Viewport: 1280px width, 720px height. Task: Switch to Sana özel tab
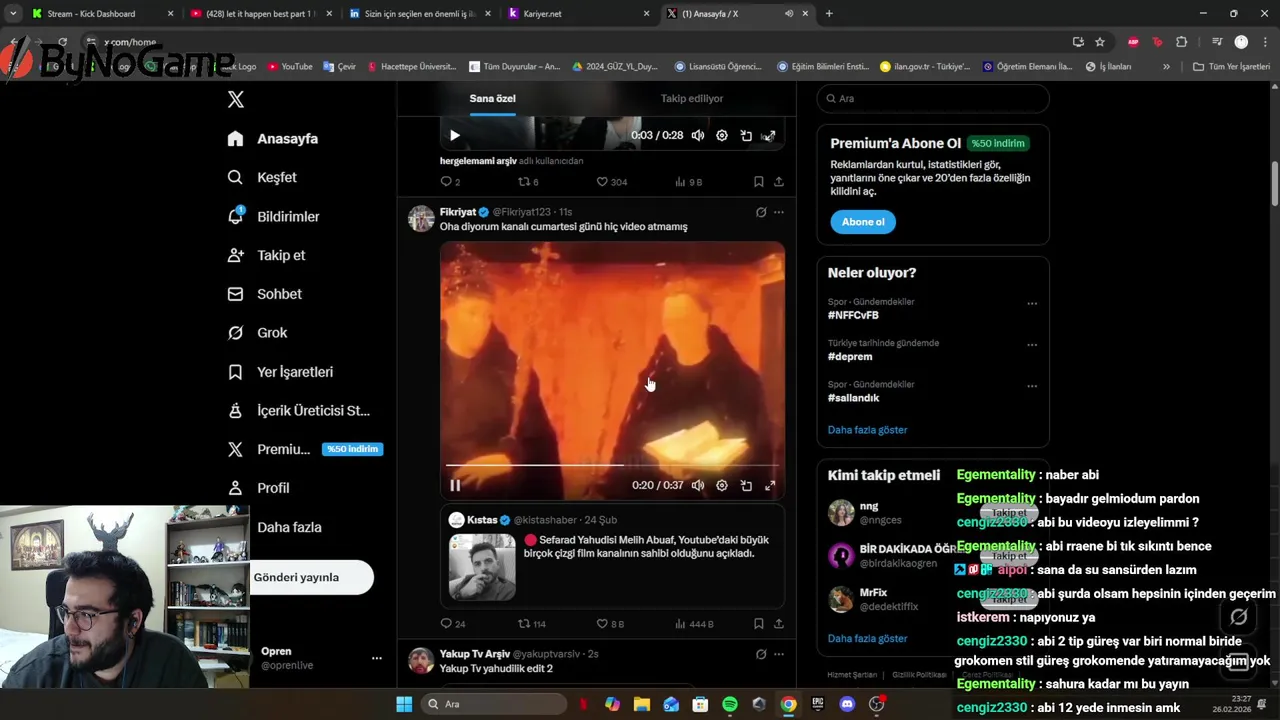(493, 99)
